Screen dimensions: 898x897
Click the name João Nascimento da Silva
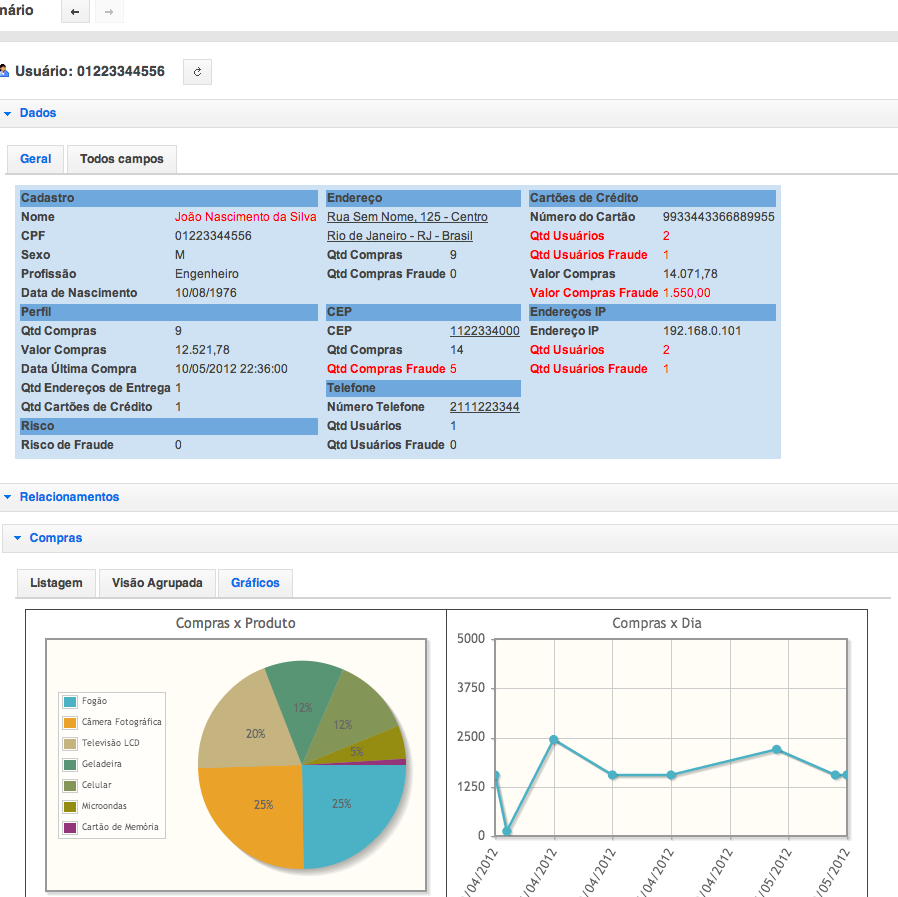pyautogui.click(x=246, y=217)
